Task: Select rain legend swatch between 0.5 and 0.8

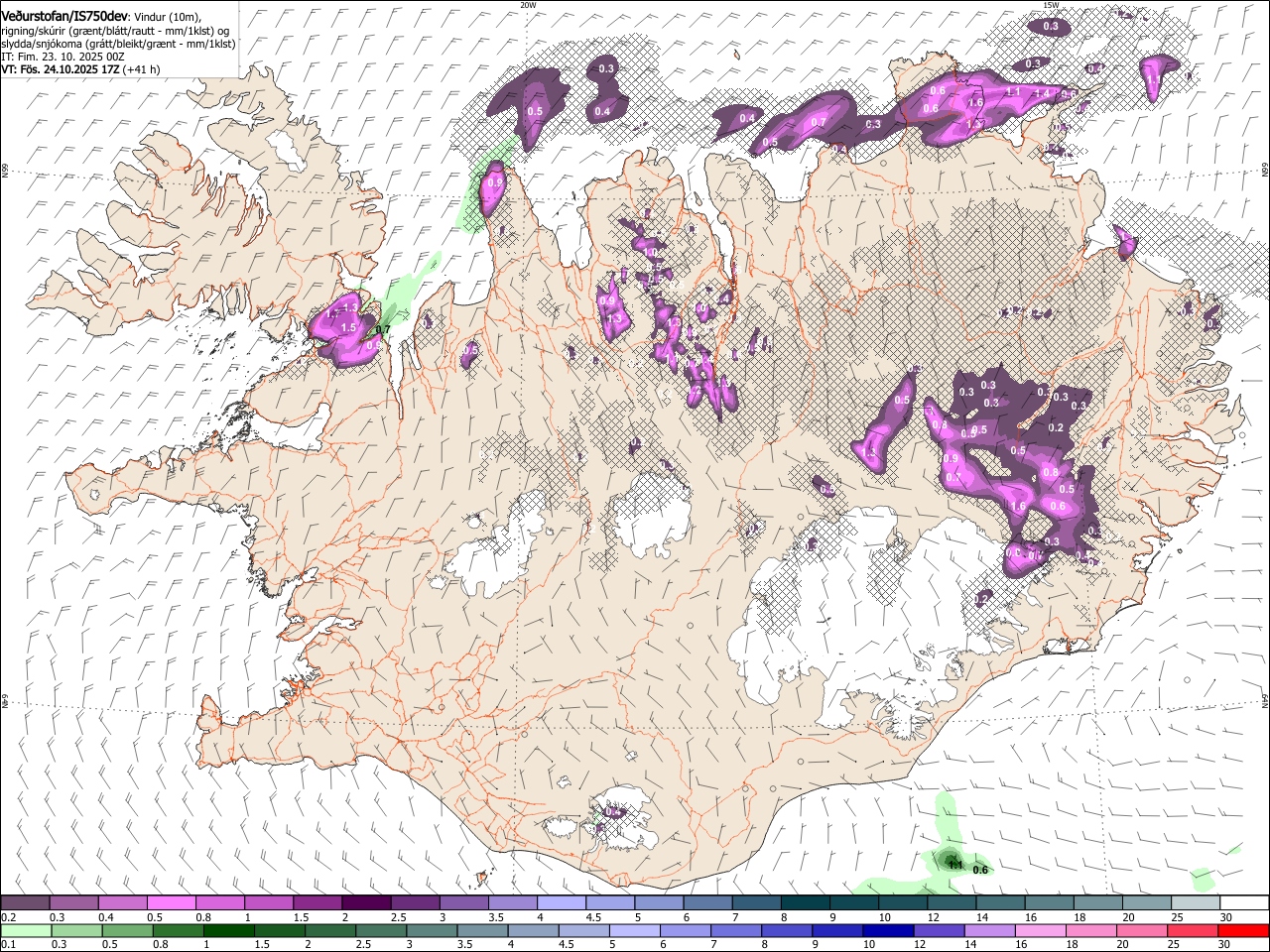Action: coord(127,930)
